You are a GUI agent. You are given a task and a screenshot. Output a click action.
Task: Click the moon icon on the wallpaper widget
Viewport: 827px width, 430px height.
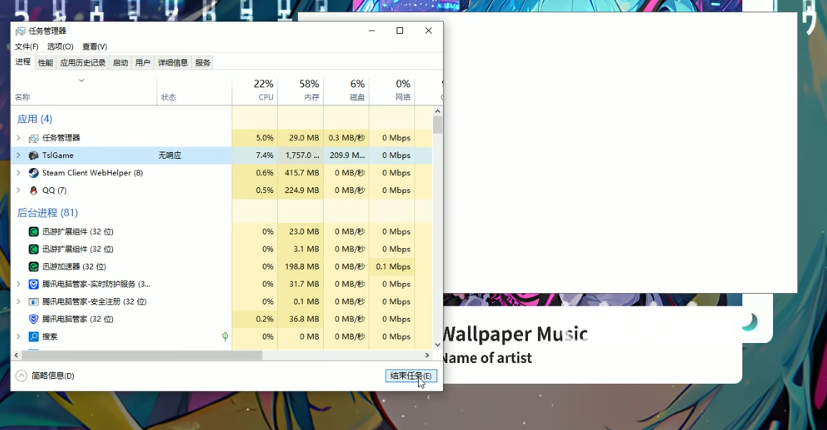pos(749,321)
